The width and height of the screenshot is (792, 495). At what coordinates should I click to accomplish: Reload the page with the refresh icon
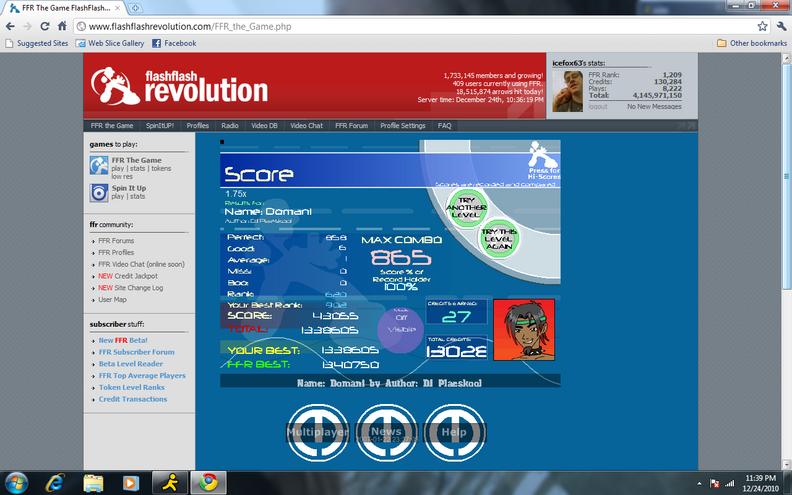pyautogui.click(x=44, y=26)
